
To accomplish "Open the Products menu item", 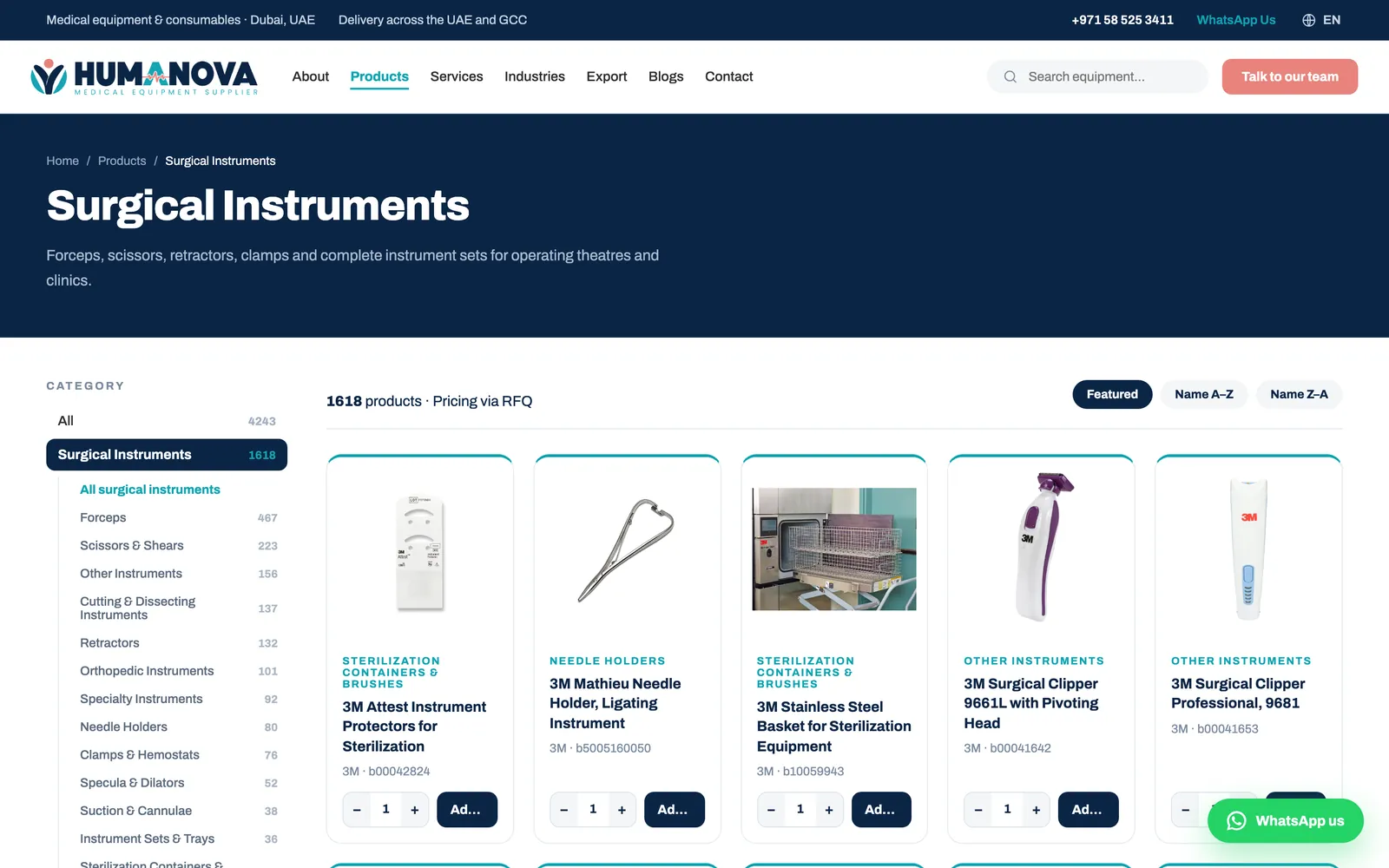I will point(379,76).
